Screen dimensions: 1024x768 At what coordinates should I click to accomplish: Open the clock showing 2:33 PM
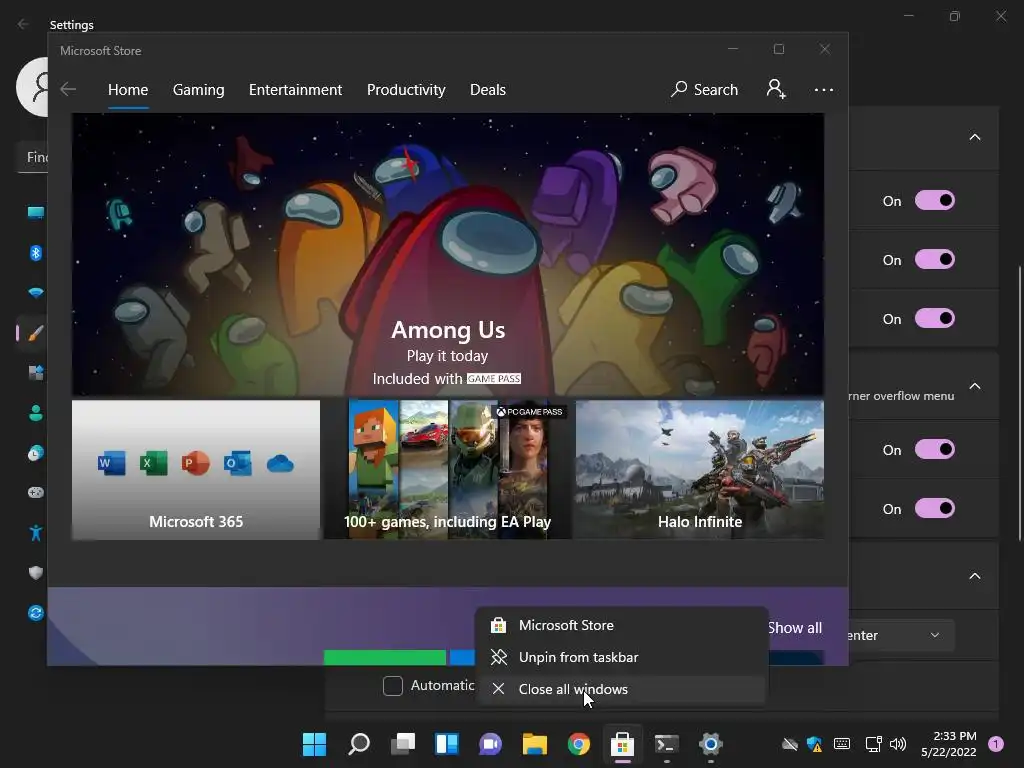[949, 744]
